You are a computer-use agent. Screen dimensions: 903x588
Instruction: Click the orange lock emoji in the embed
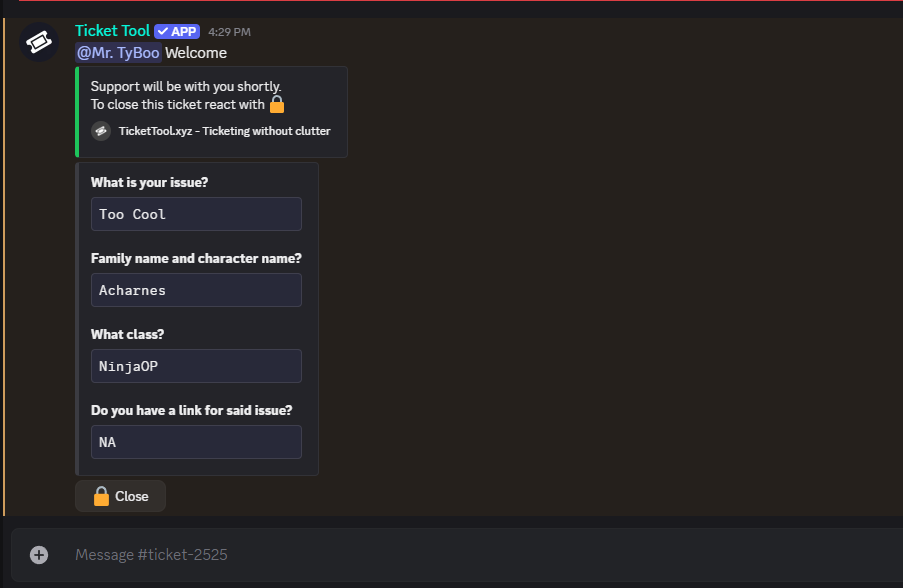click(277, 104)
